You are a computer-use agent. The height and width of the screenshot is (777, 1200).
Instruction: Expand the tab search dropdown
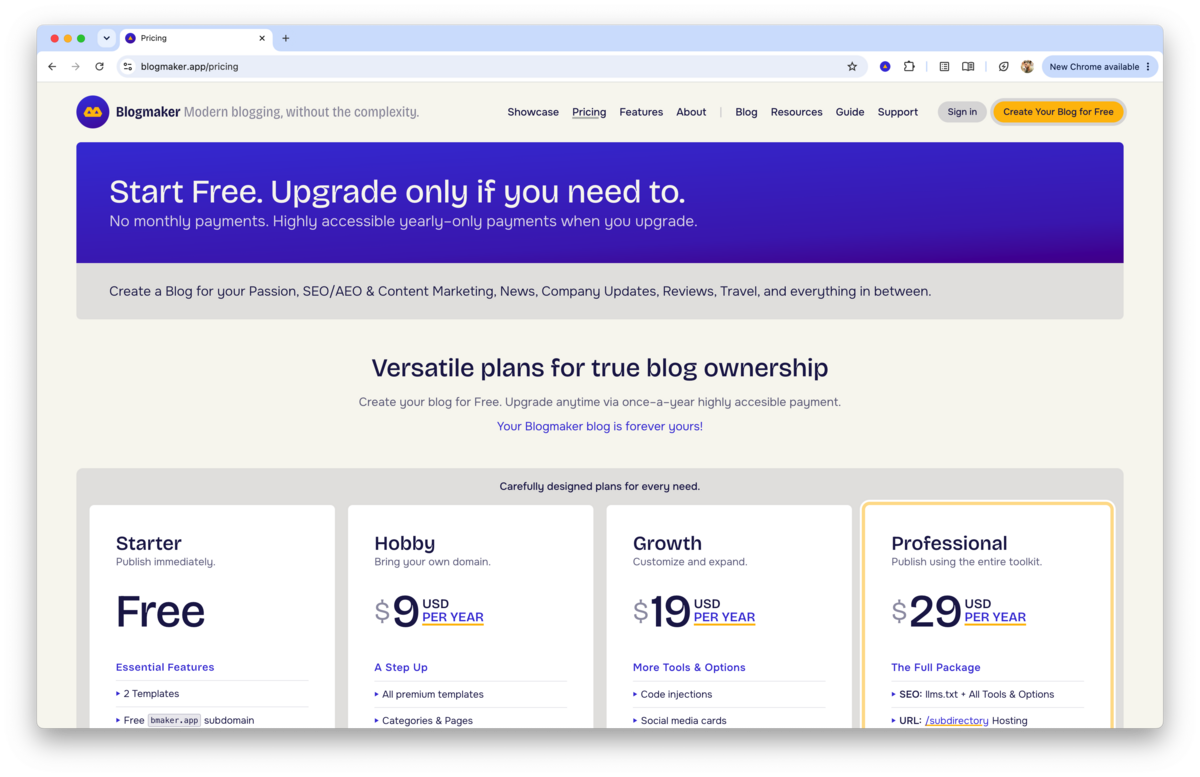click(106, 38)
